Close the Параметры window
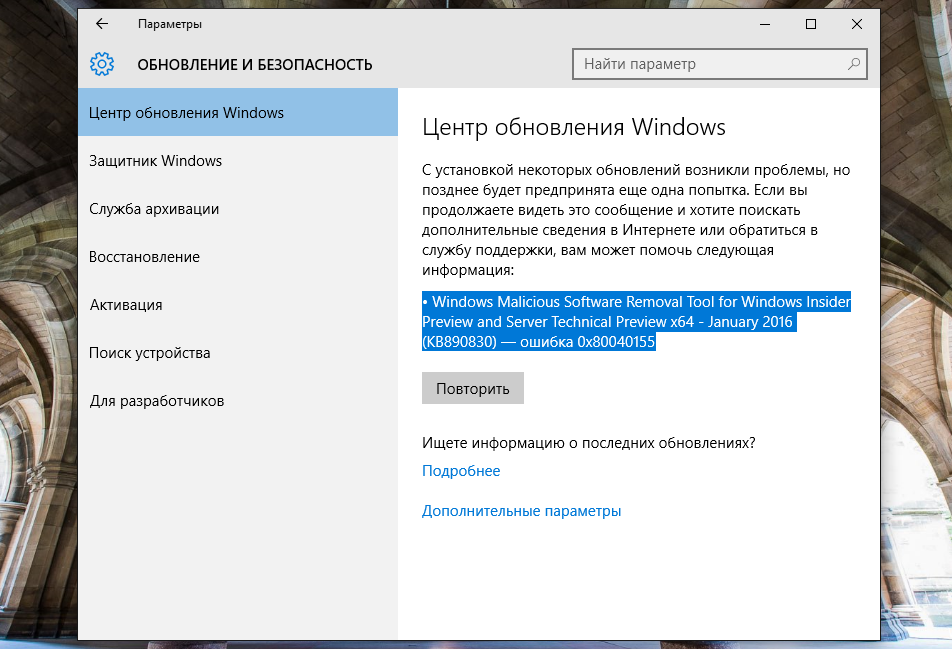This screenshot has width=952, height=649. click(x=857, y=24)
